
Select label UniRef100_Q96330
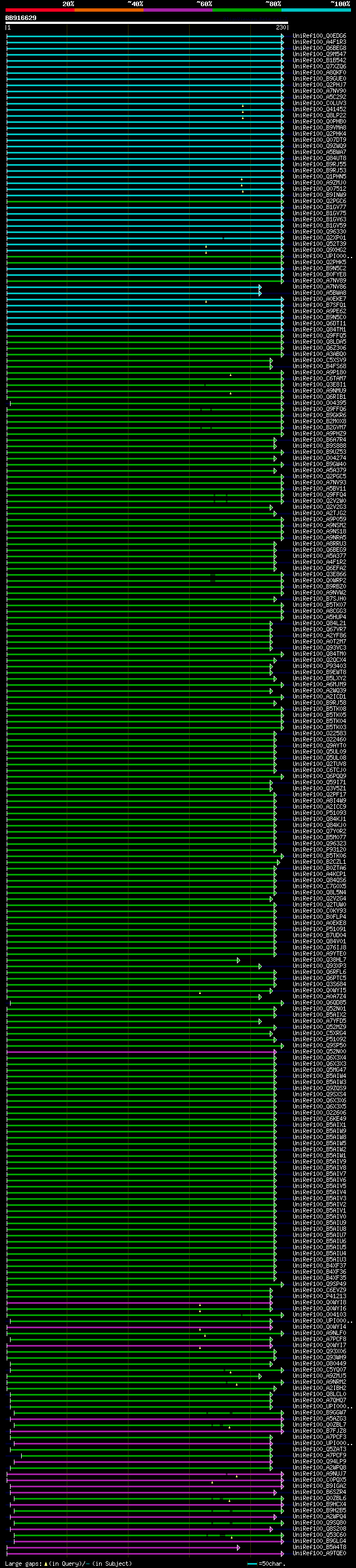319,232
